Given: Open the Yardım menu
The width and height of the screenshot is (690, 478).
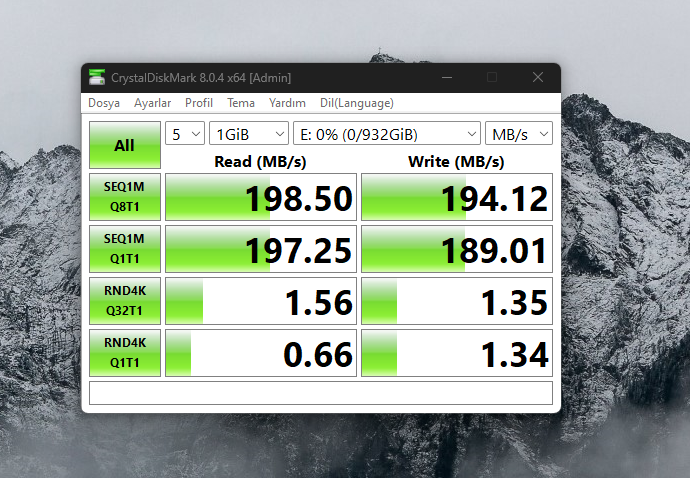Looking at the screenshot, I should coord(287,103).
